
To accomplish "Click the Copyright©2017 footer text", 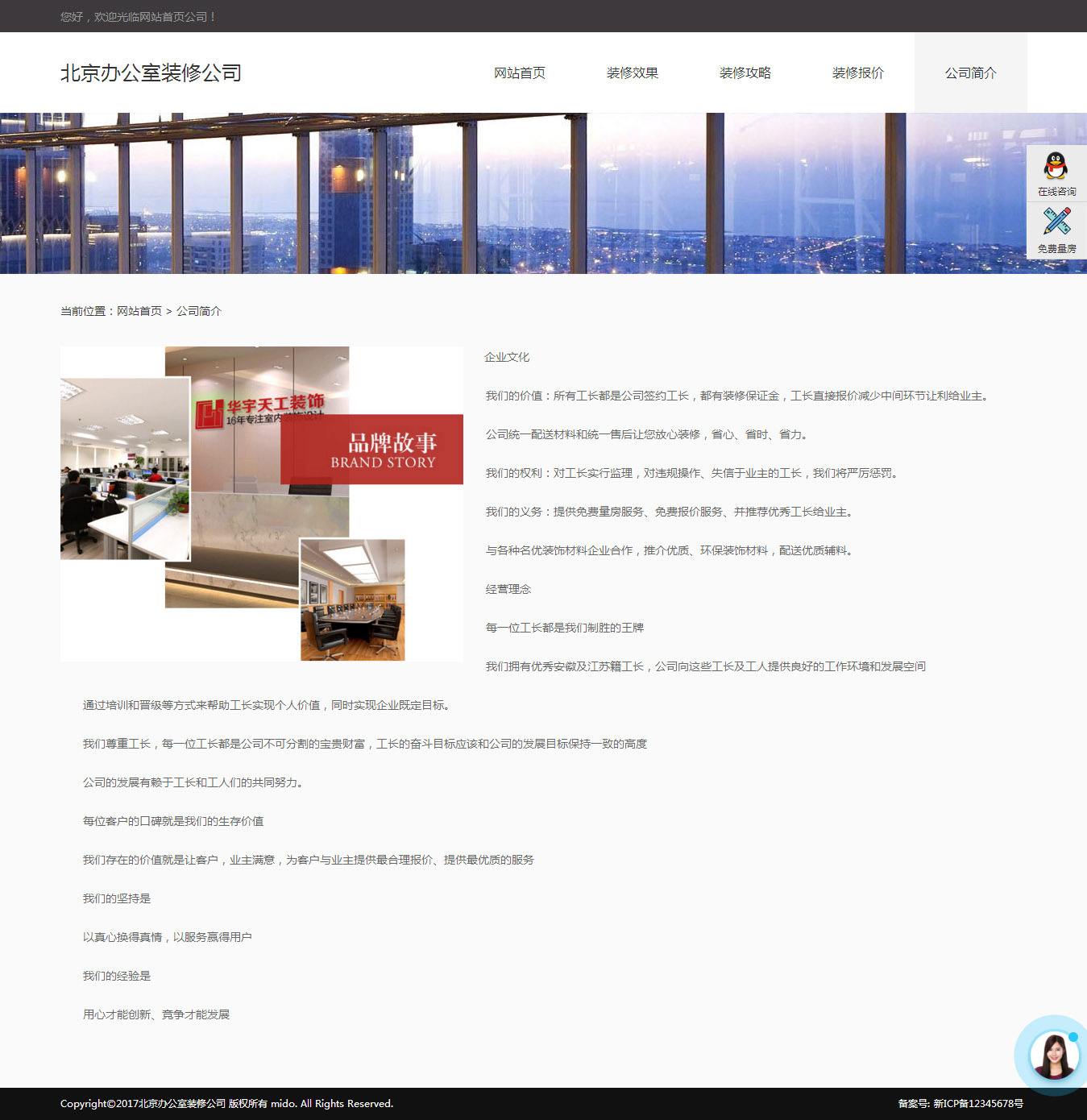I will [x=226, y=1104].
